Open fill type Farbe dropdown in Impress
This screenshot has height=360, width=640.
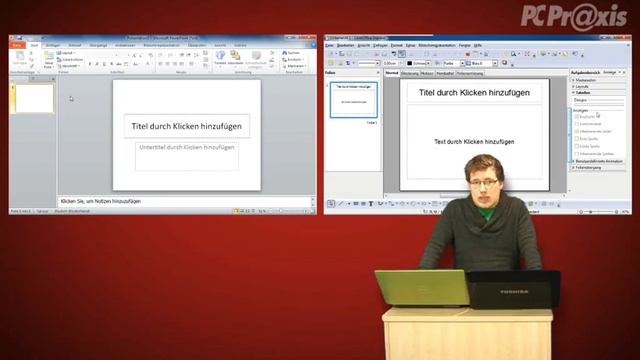[462, 63]
